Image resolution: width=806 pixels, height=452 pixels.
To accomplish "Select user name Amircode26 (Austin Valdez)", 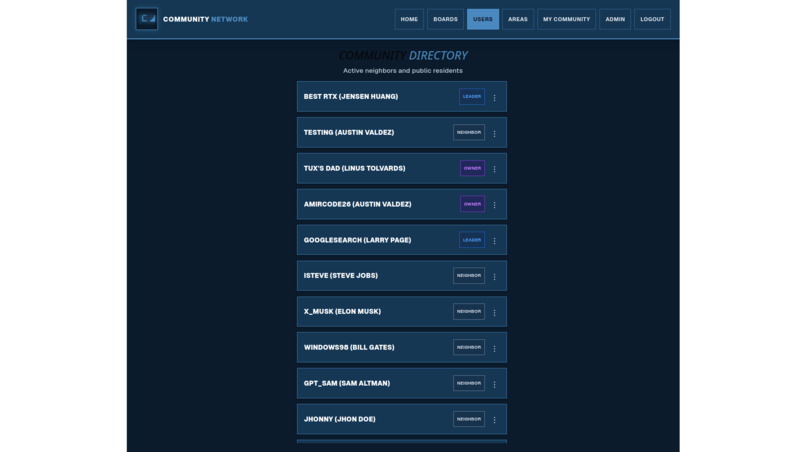I will (357, 204).
